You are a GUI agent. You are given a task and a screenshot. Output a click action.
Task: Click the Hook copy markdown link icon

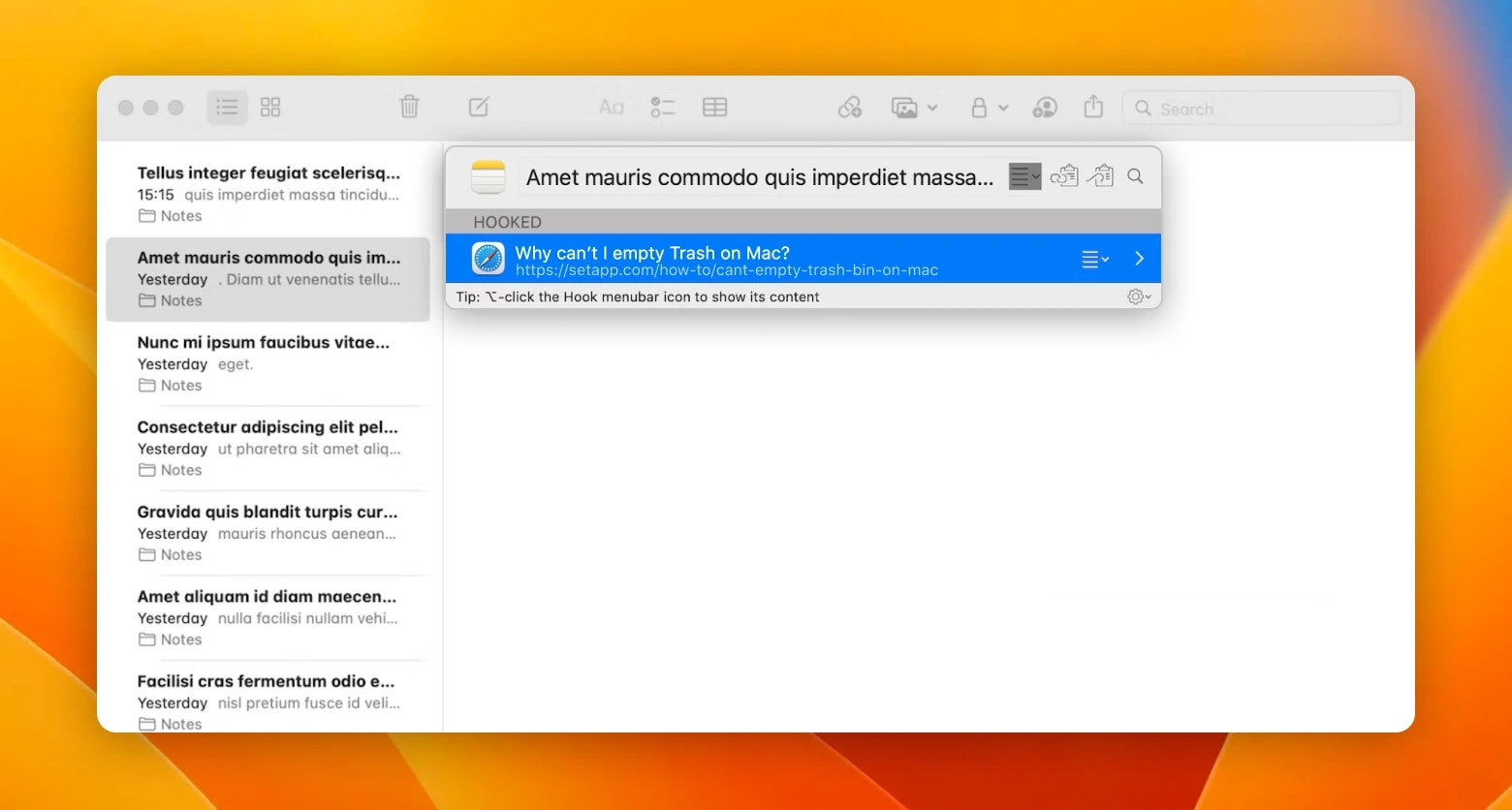[x=1100, y=176]
